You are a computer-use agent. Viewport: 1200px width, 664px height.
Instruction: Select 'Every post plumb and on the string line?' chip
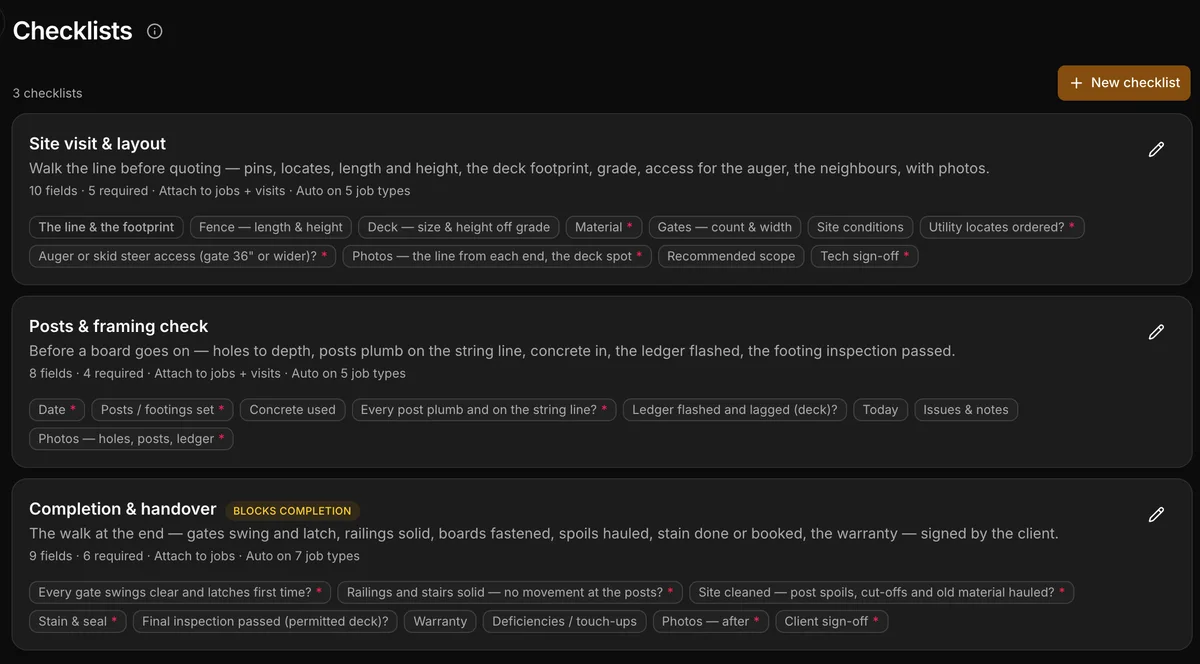click(x=484, y=409)
